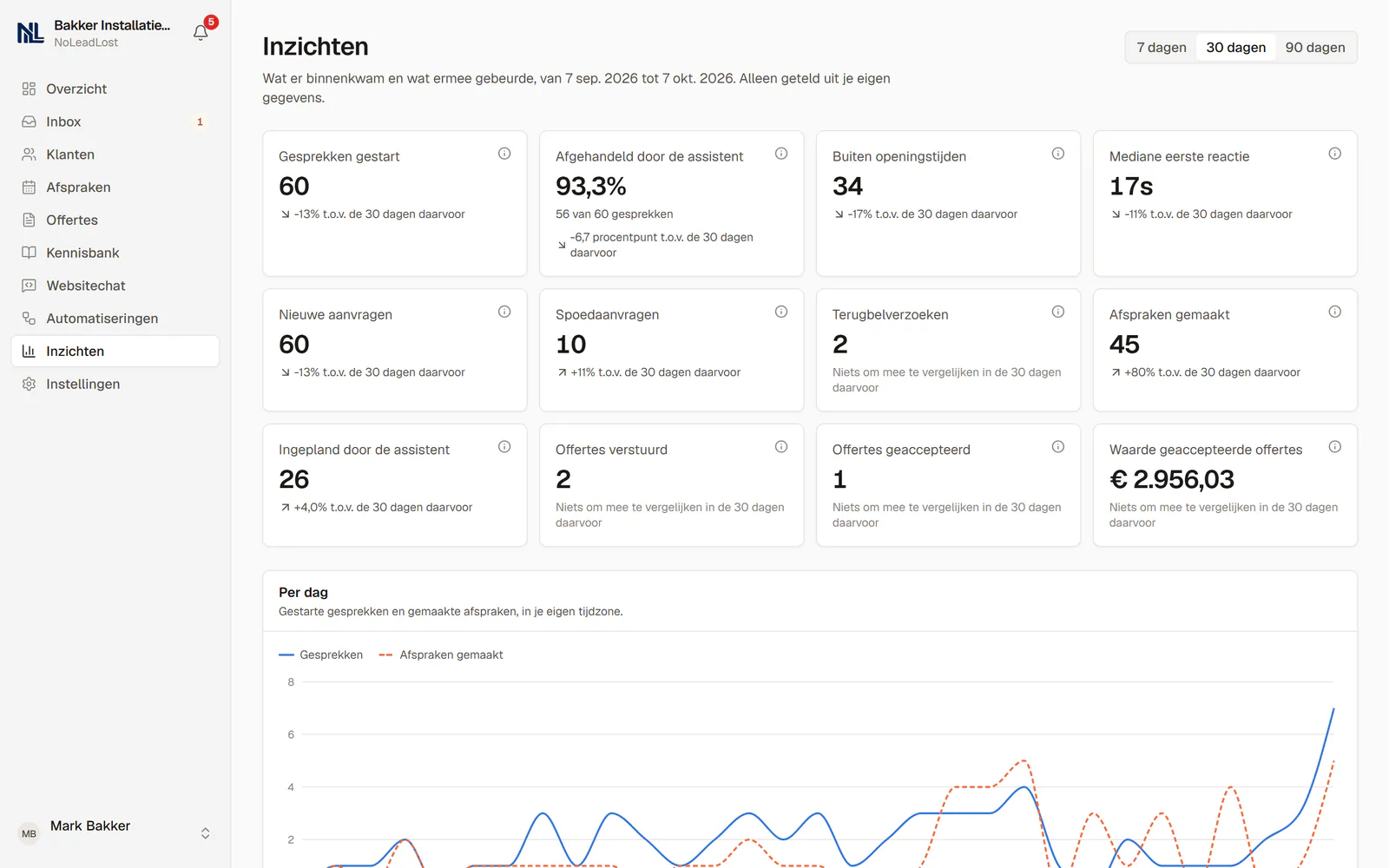This screenshot has width=1389, height=868.
Task: Click info icon on Afspraken gemaakt card
Action: [x=1335, y=312]
